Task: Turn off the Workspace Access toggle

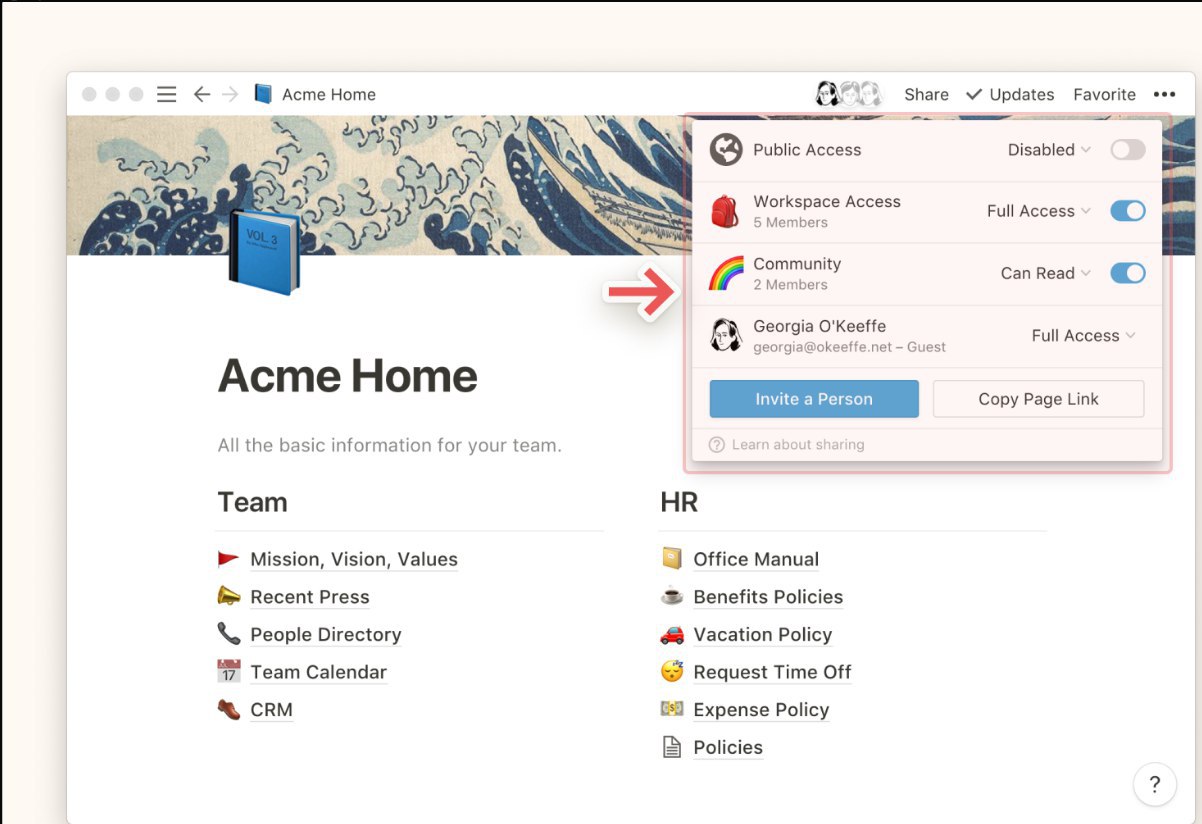Action: 1128,211
